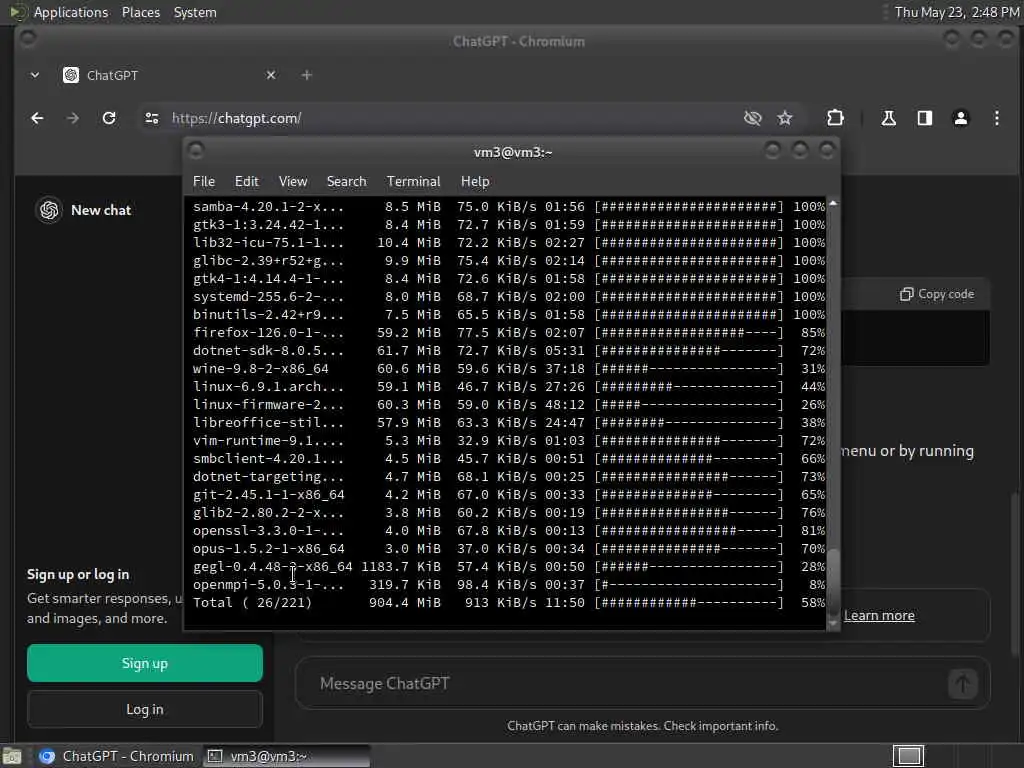The height and width of the screenshot is (768, 1024).
Task: Bookmark this page with star icon
Action: coord(784,118)
